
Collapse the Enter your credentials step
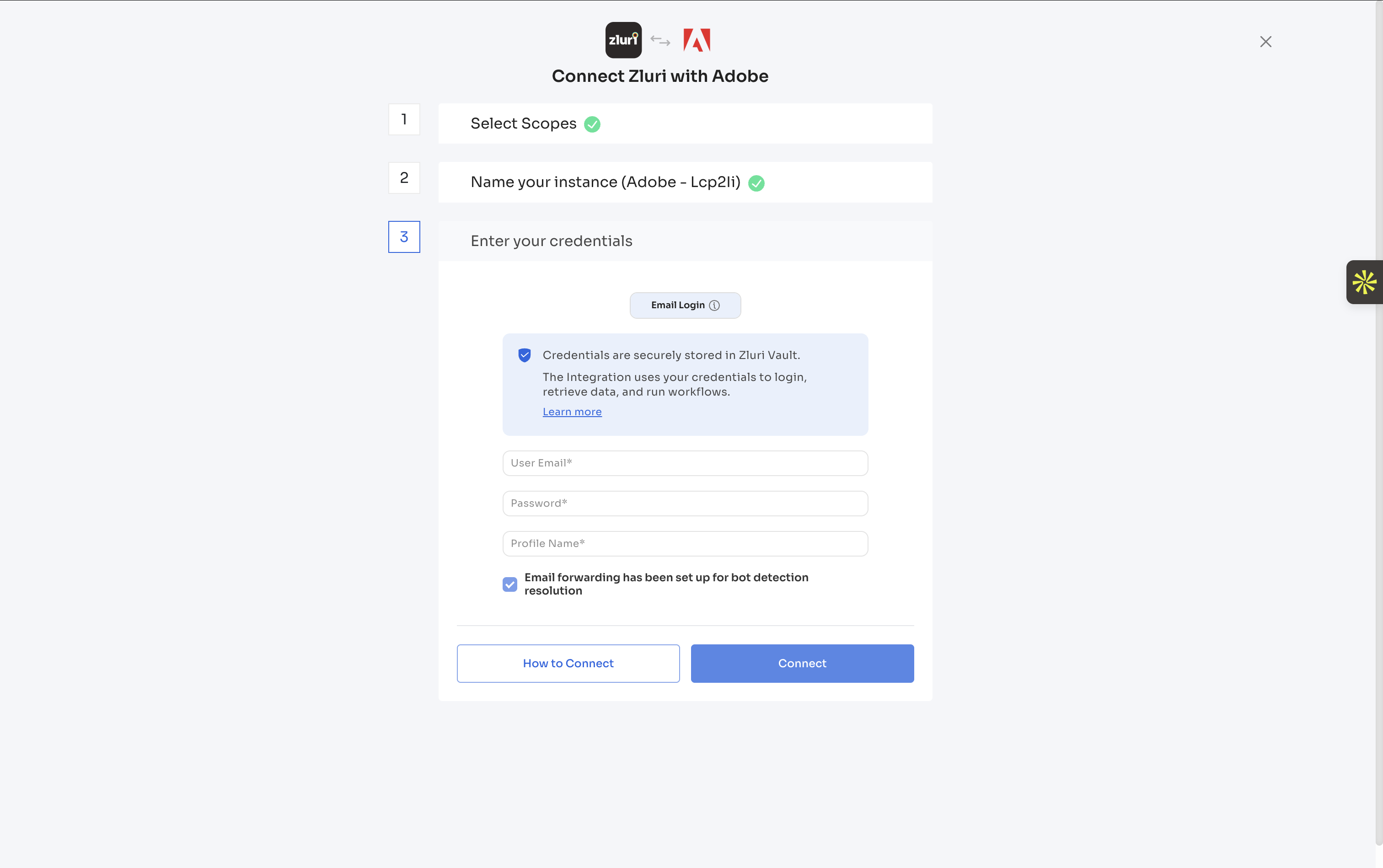coord(685,241)
